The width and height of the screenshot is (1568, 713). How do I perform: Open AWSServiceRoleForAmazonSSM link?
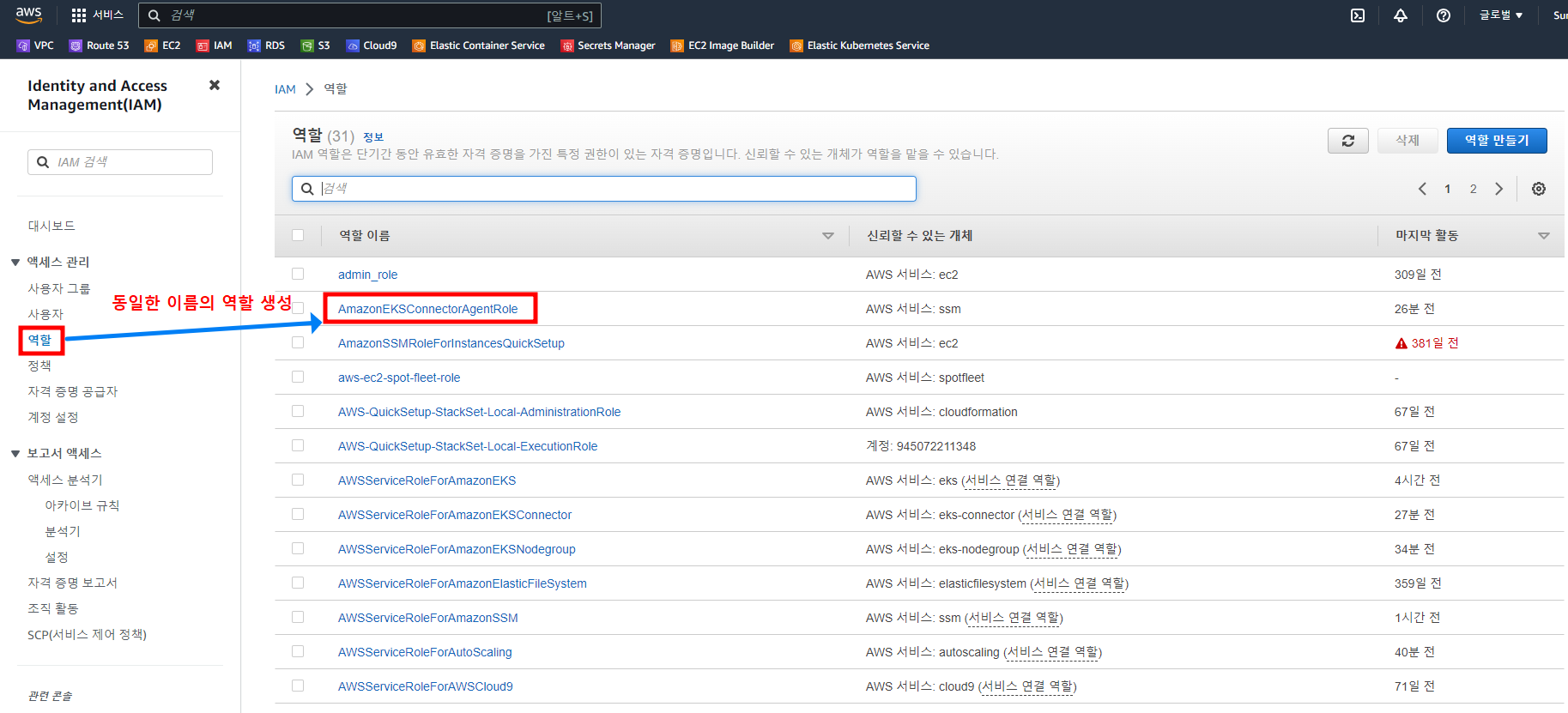tap(428, 618)
